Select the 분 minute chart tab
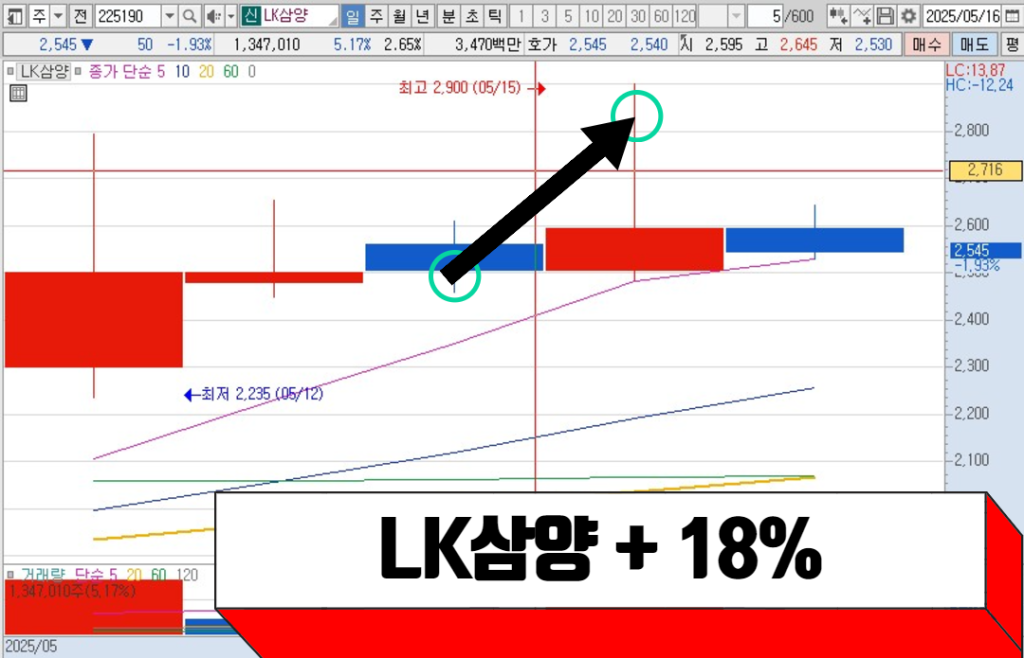This screenshot has width=1024, height=658. [448, 15]
